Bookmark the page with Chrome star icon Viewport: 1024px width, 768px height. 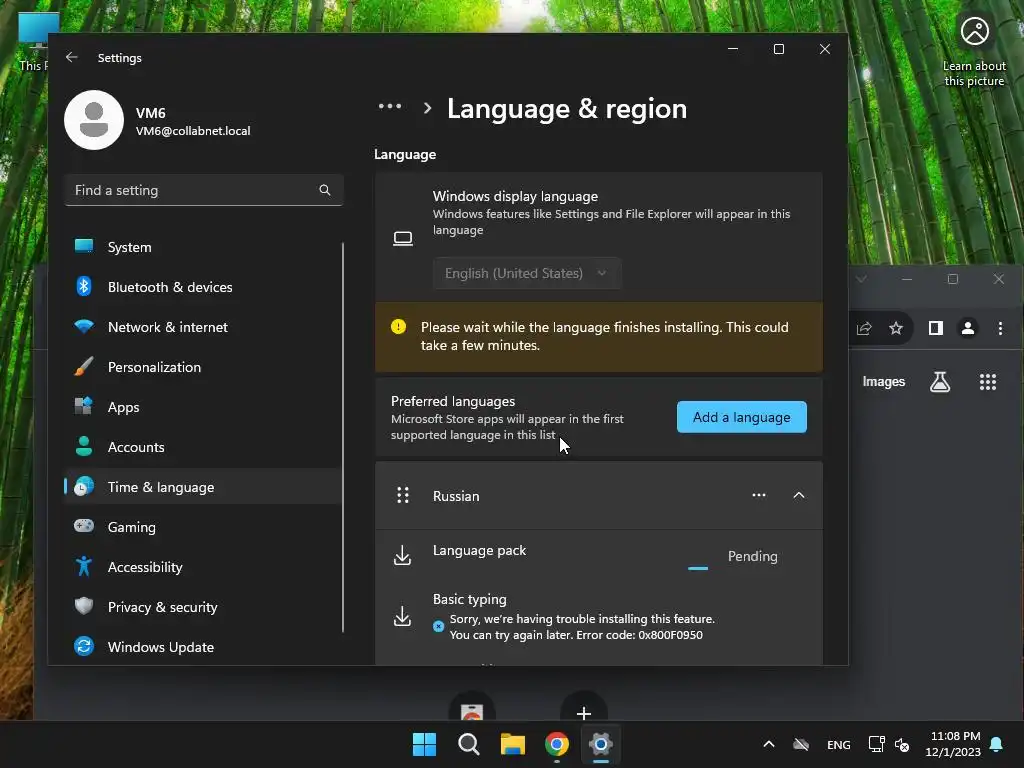[896, 328]
